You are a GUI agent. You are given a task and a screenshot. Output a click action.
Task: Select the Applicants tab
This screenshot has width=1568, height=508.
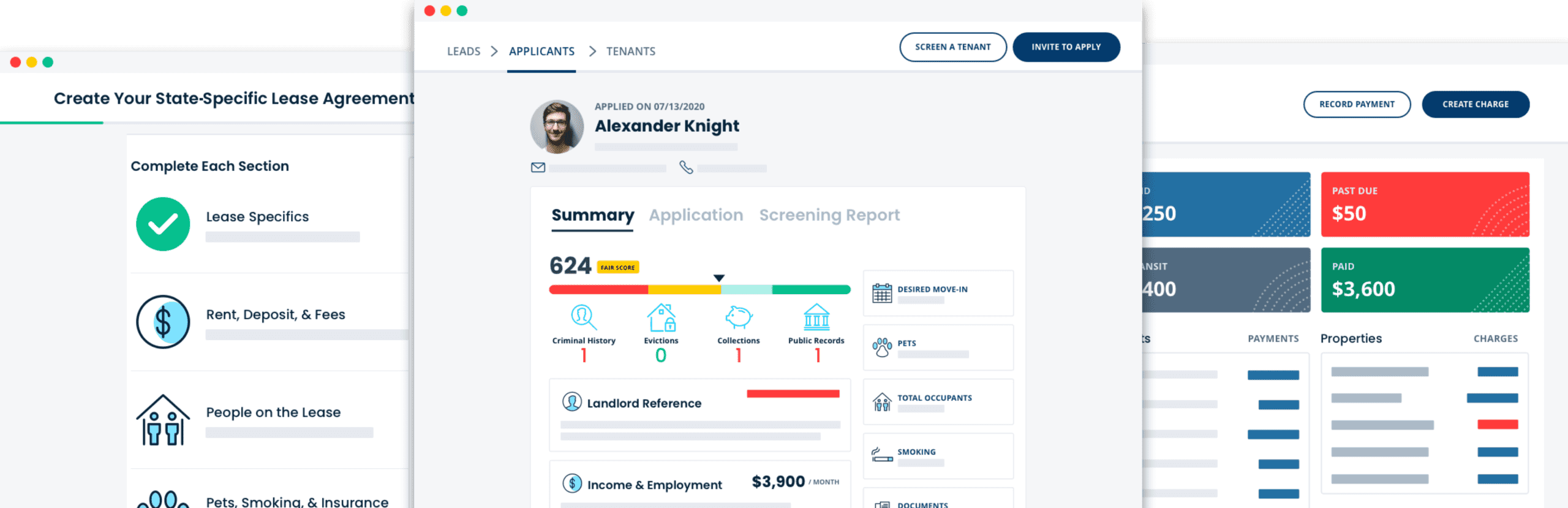click(x=541, y=51)
